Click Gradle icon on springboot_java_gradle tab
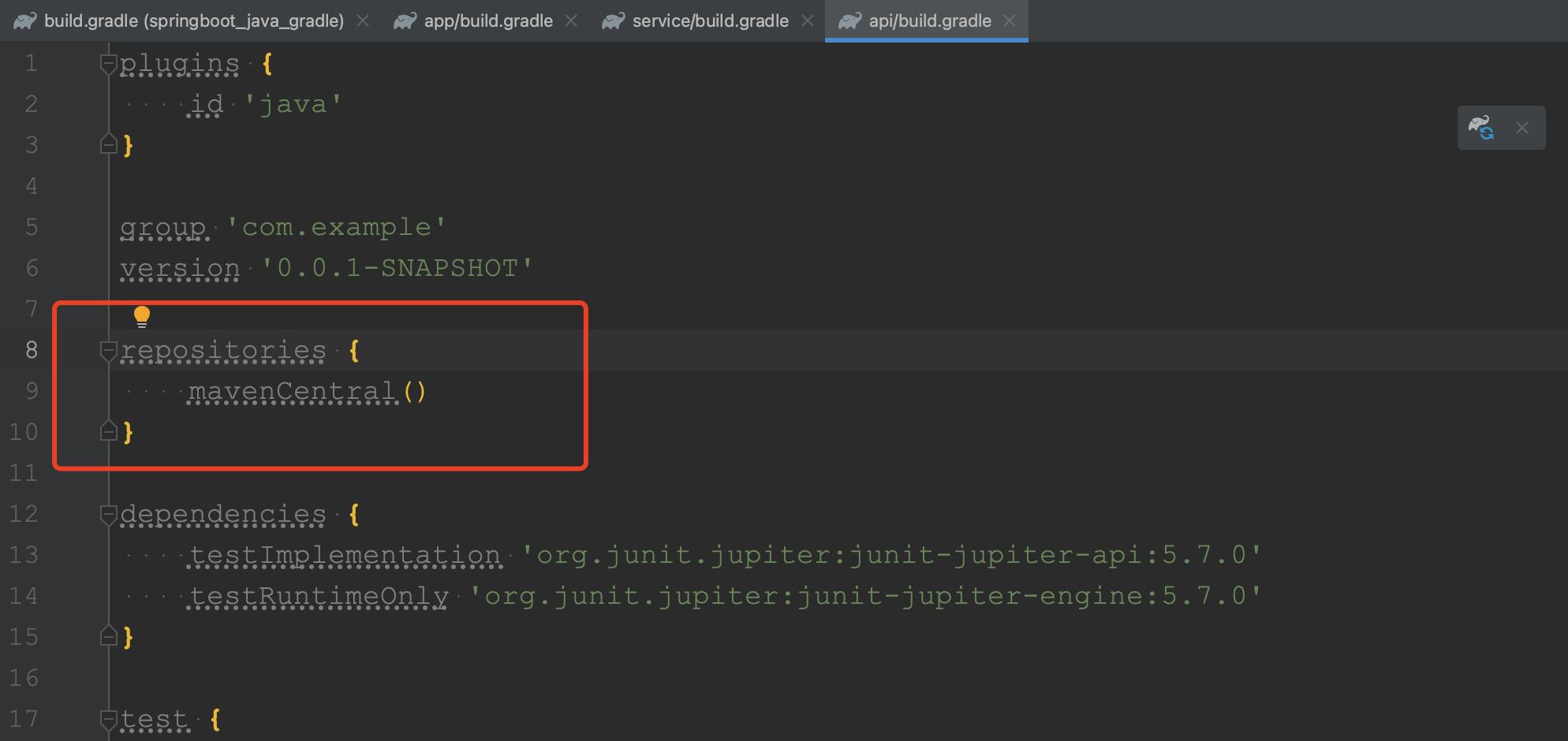1568x741 pixels. pos(25,21)
